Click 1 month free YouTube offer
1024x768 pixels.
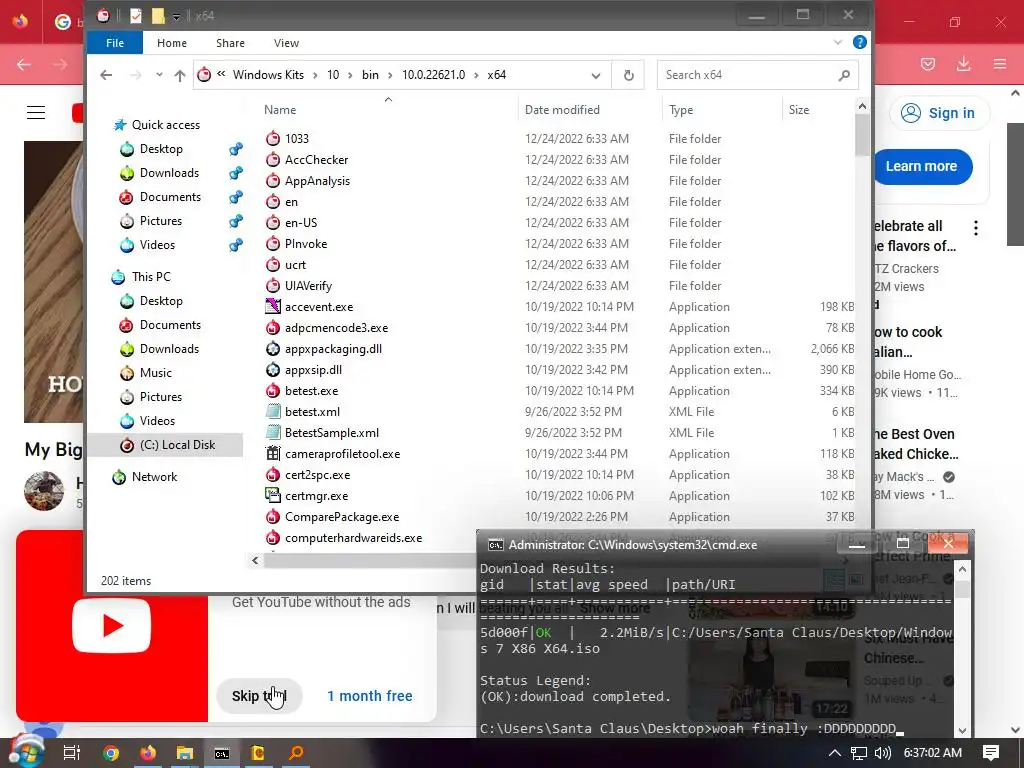(370, 696)
